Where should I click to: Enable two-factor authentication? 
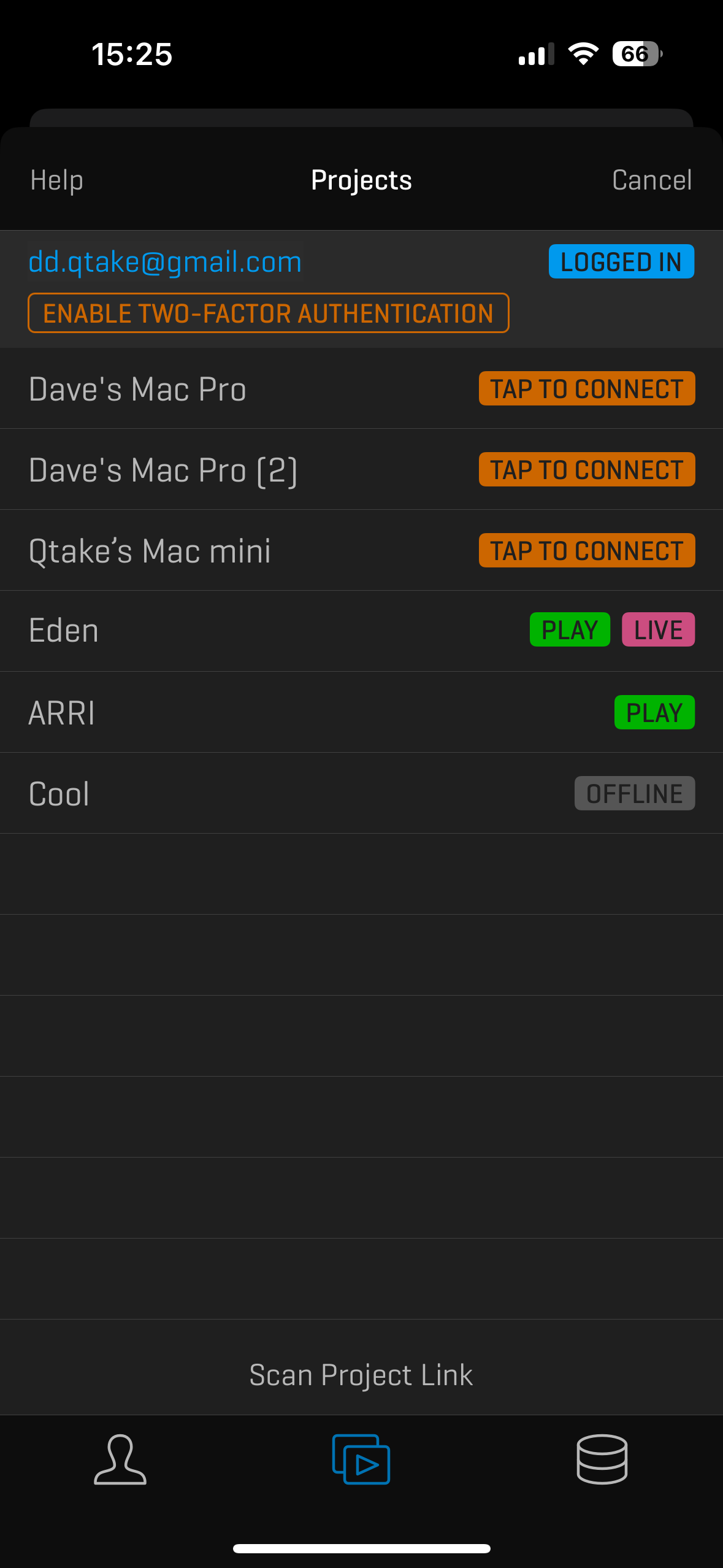point(269,313)
